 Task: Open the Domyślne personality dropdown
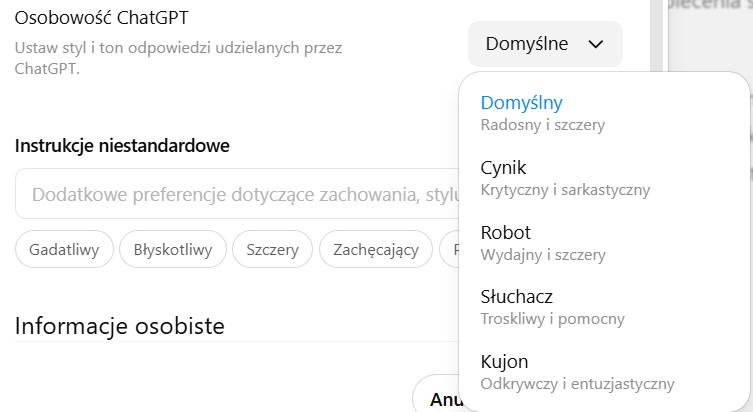click(544, 44)
